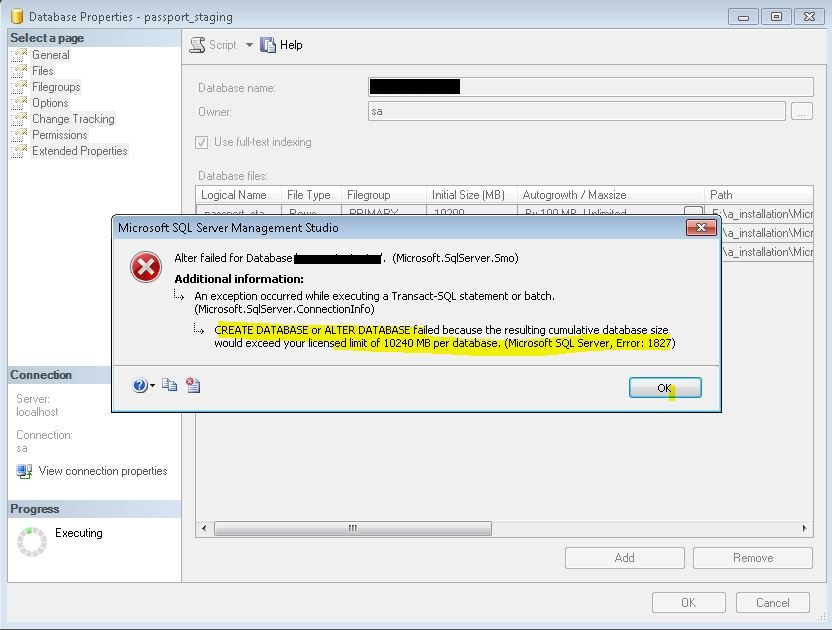Click the Permissions page icon

point(19,134)
